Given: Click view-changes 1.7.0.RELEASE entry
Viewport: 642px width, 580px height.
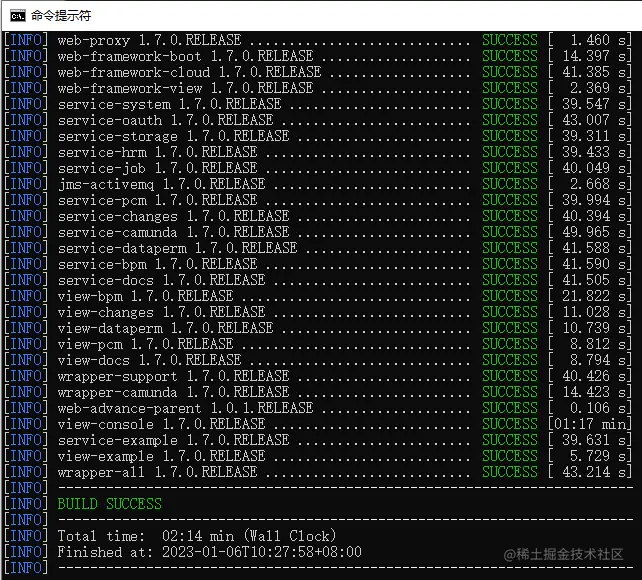Looking at the screenshot, I should tap(161, 312).
